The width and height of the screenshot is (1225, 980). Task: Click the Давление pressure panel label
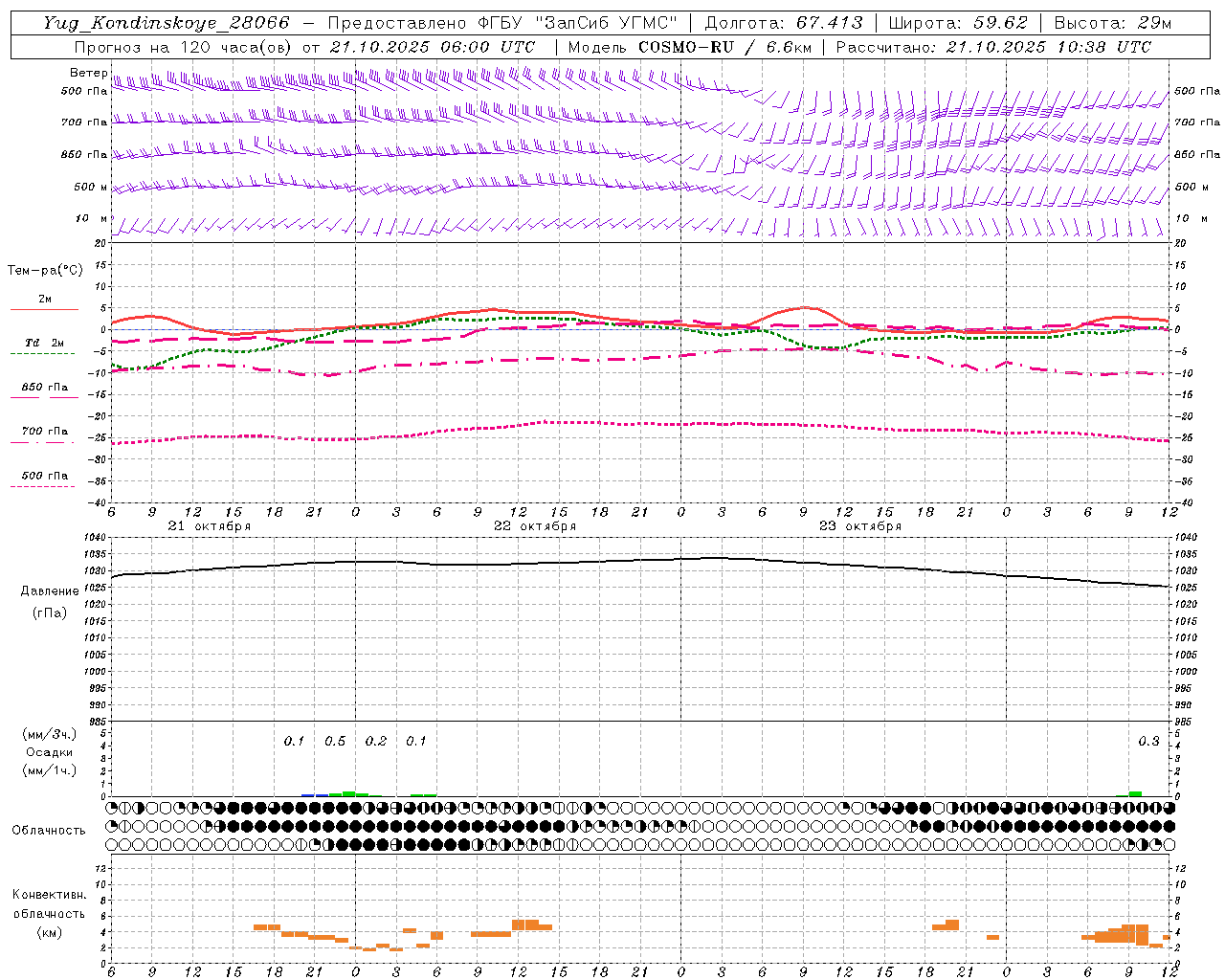(x=50, y=591)
